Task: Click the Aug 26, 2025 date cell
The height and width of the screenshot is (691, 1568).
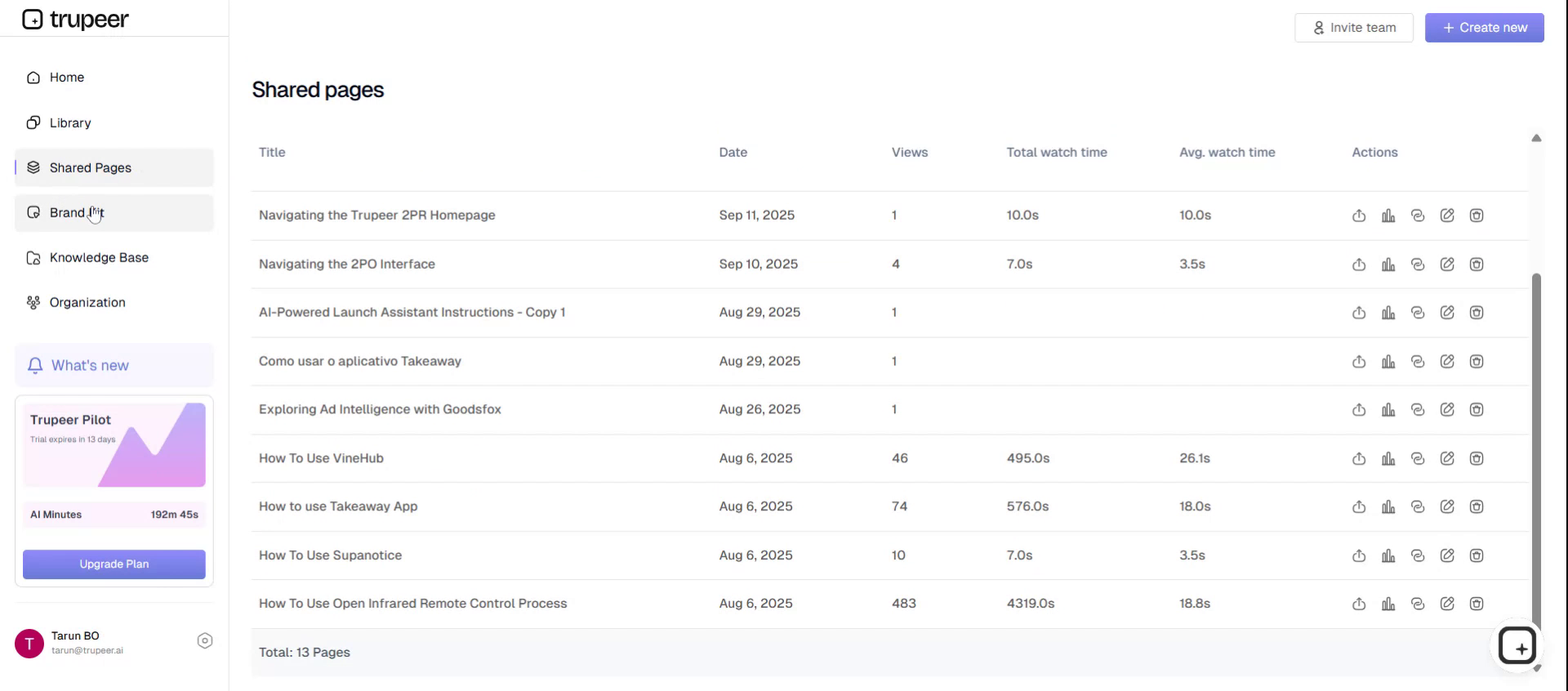Action: tap(759, 410)
